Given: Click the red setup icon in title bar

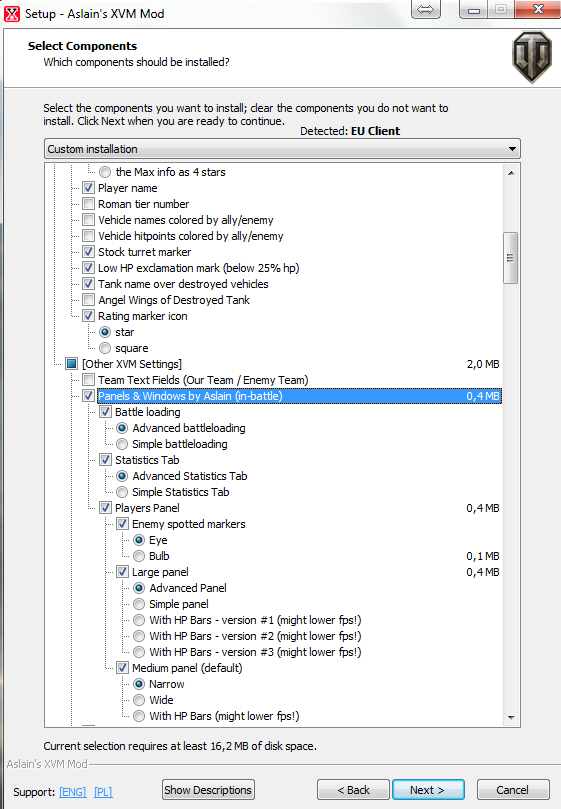Looking at the screenshot, I should coord(11,14).
